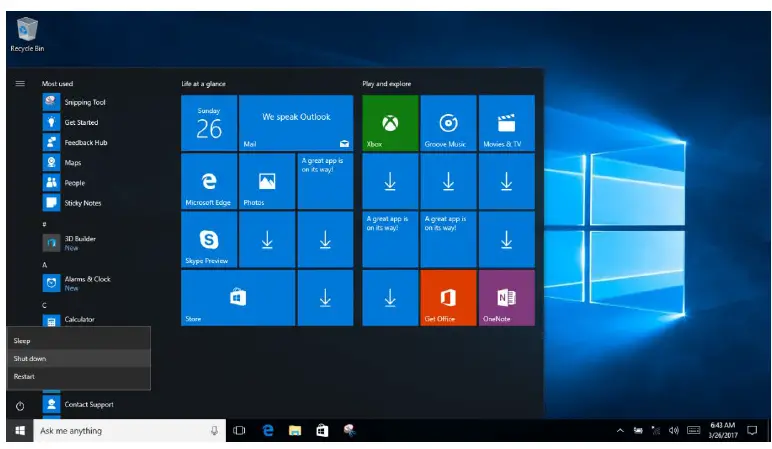772x449 pixels.
Task: Launch Calculator from app list
Action: 68,321
